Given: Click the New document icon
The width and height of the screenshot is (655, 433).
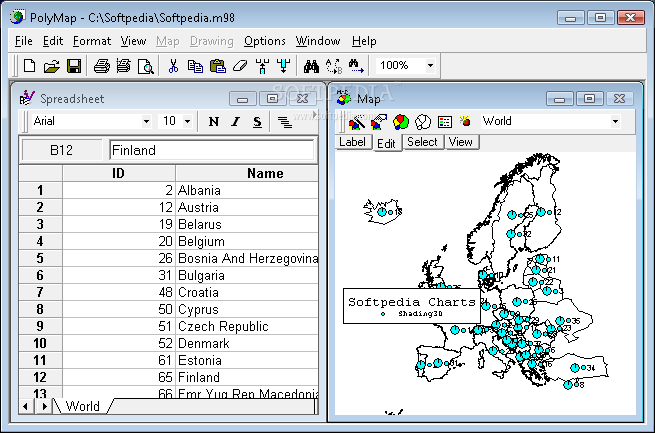Looking at the screenshot, I should [29, 66].
